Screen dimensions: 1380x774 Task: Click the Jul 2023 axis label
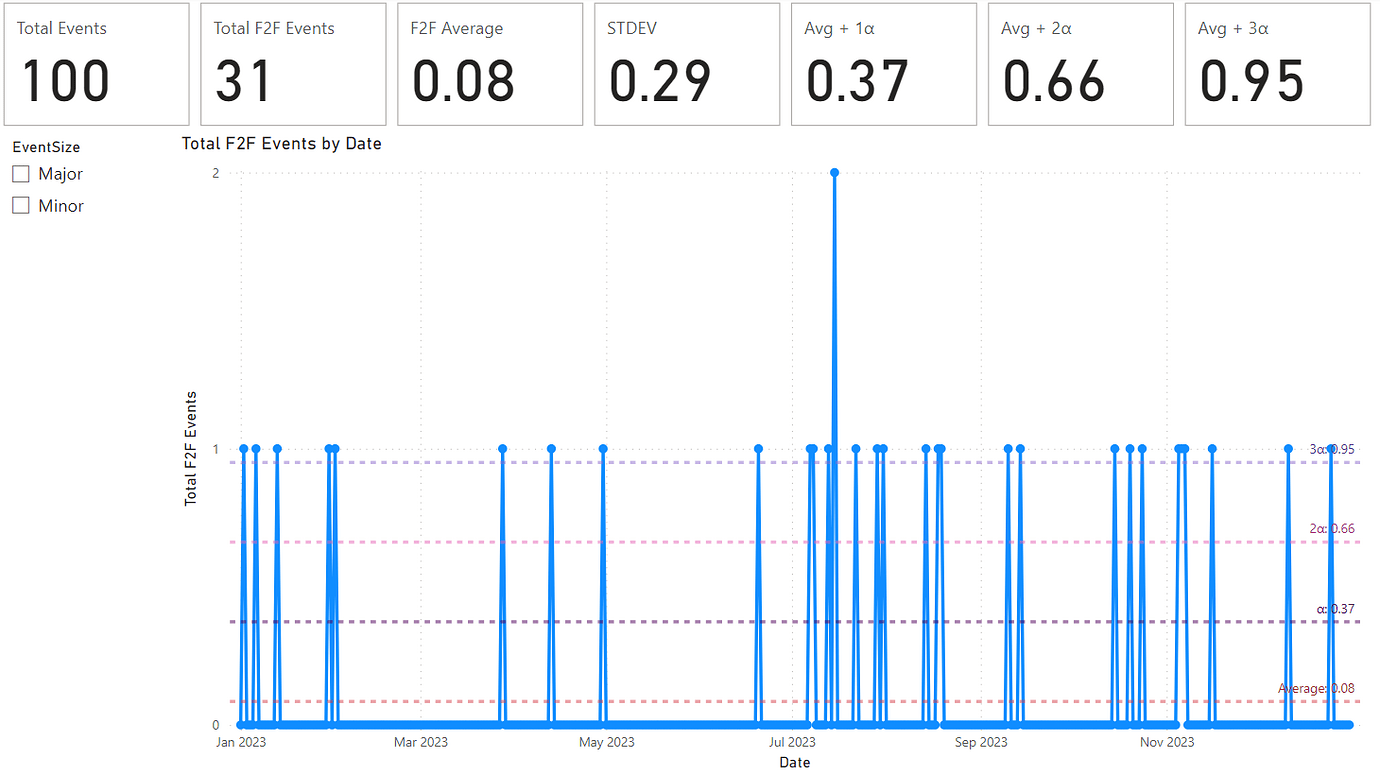793,742
